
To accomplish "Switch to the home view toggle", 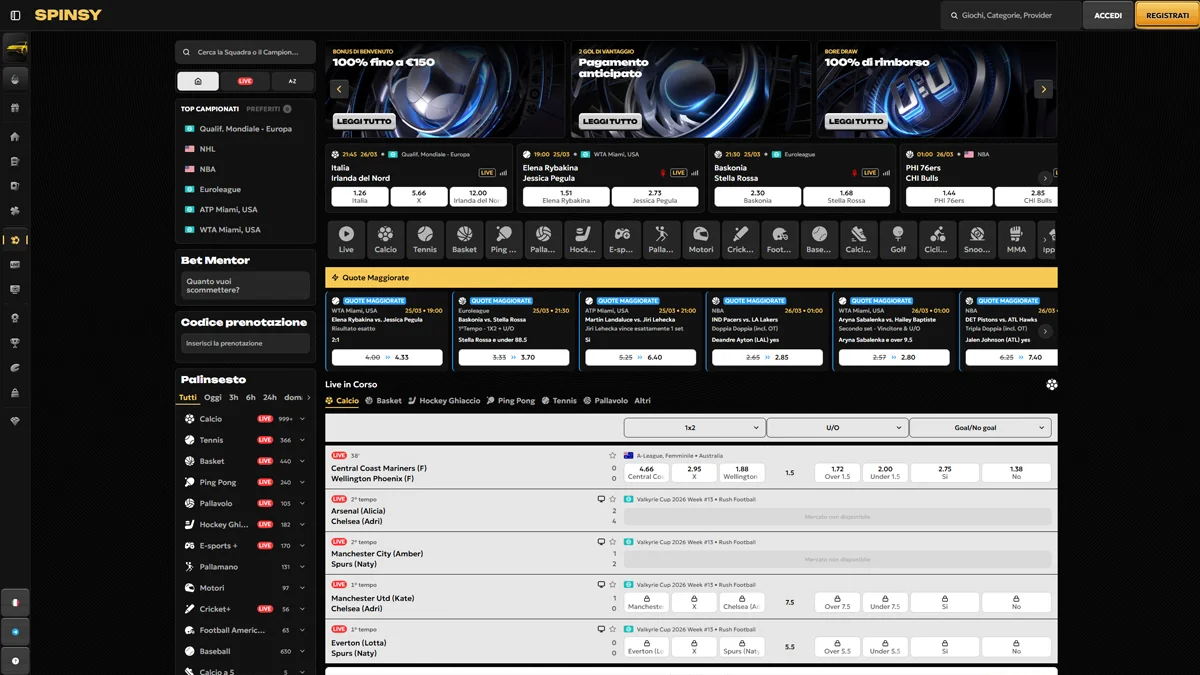I will 198,81.
